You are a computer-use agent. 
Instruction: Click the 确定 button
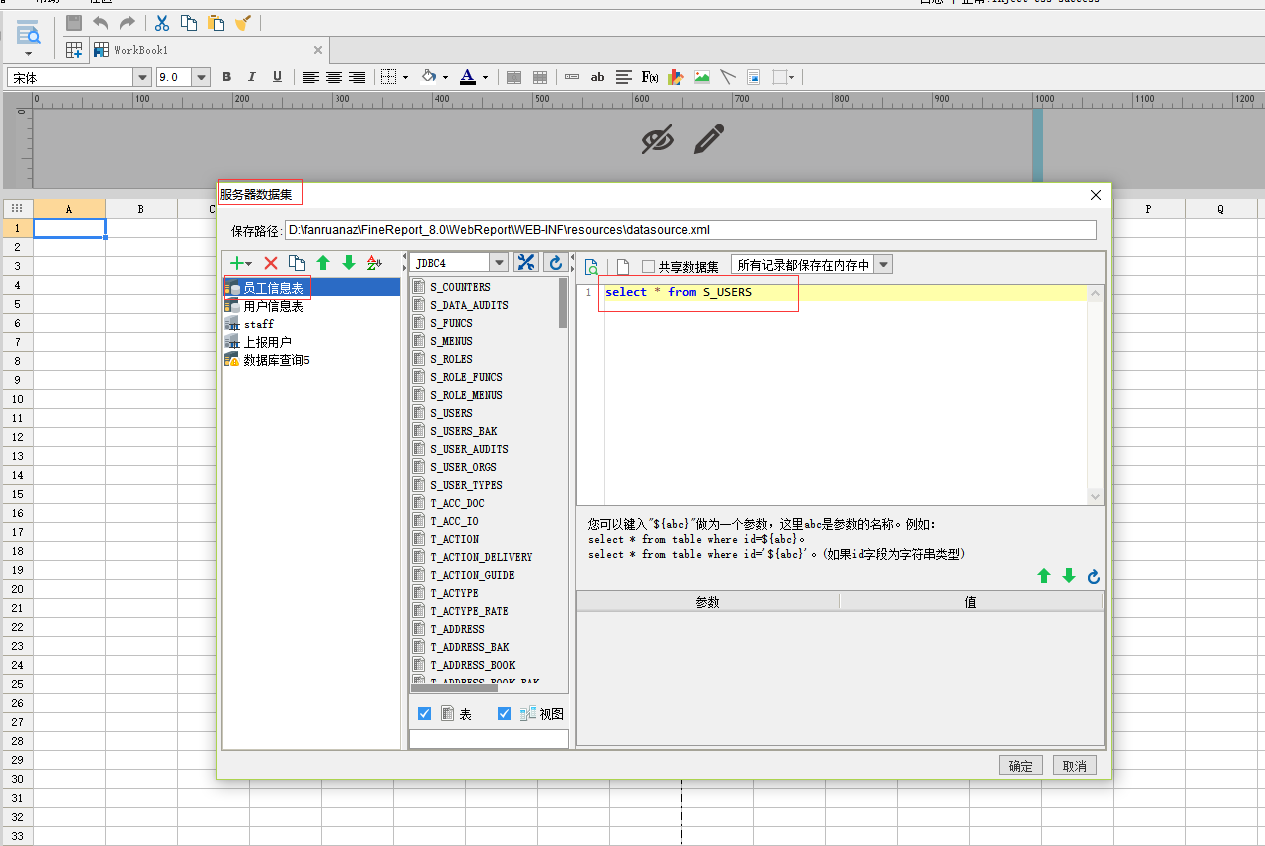coord(1021,766)
